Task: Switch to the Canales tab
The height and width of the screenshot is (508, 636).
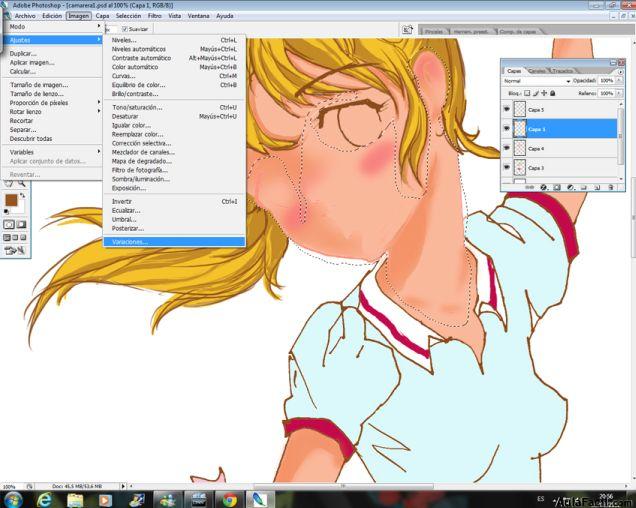Action: pyautogui.click(x=537, y=71)
